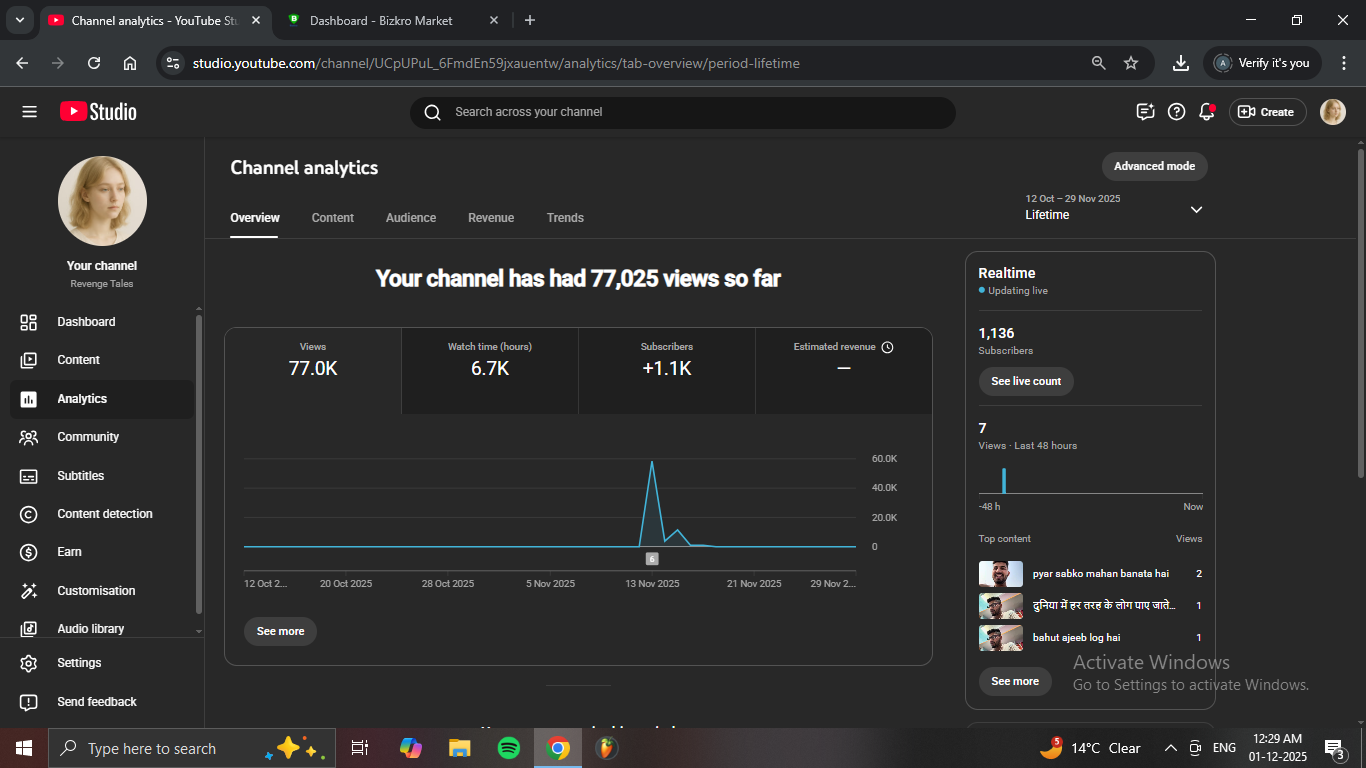
Task: Click the account avatar in top bar
Action: [x=1332, y=112]
